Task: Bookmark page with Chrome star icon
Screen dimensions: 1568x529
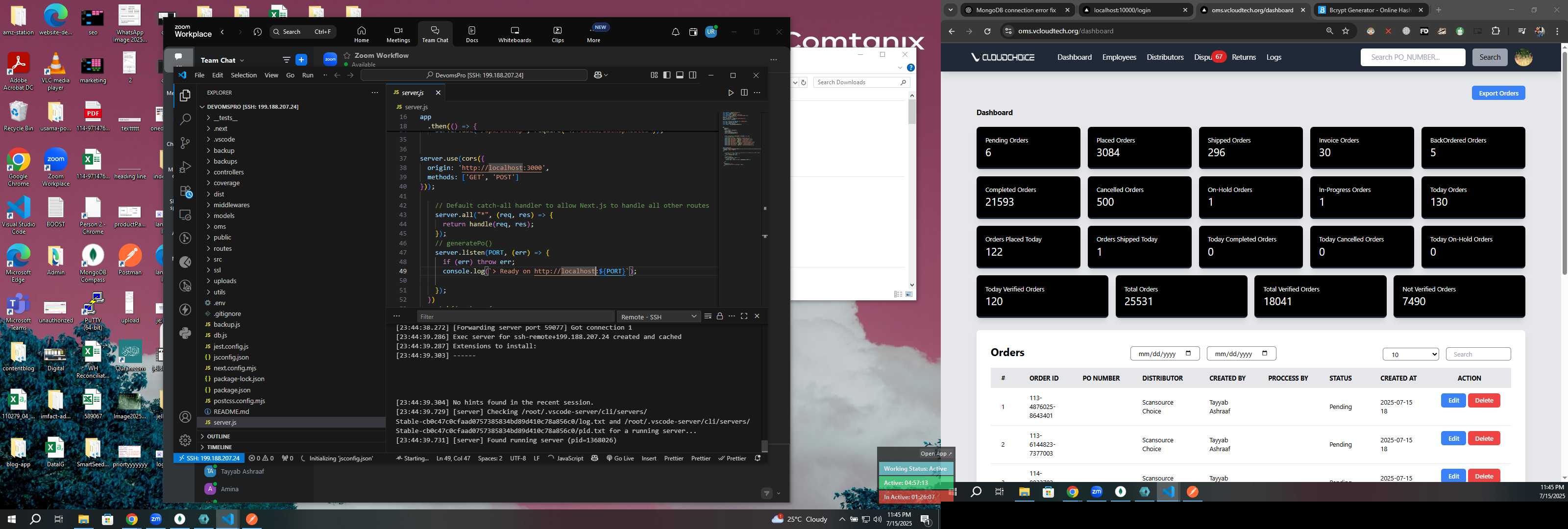Action: [x=1346, y=31]
